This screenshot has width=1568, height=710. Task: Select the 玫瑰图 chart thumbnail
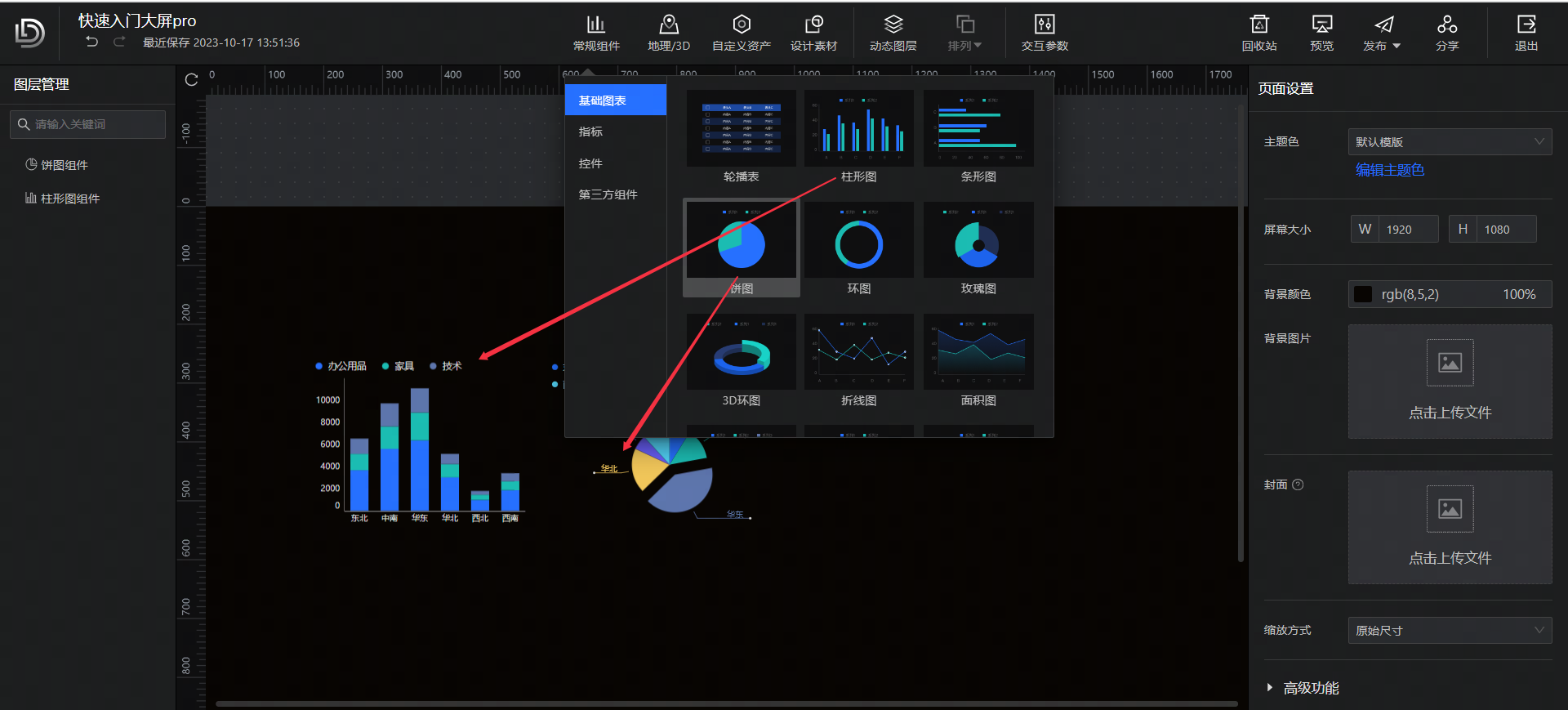[x=978, y=245]
